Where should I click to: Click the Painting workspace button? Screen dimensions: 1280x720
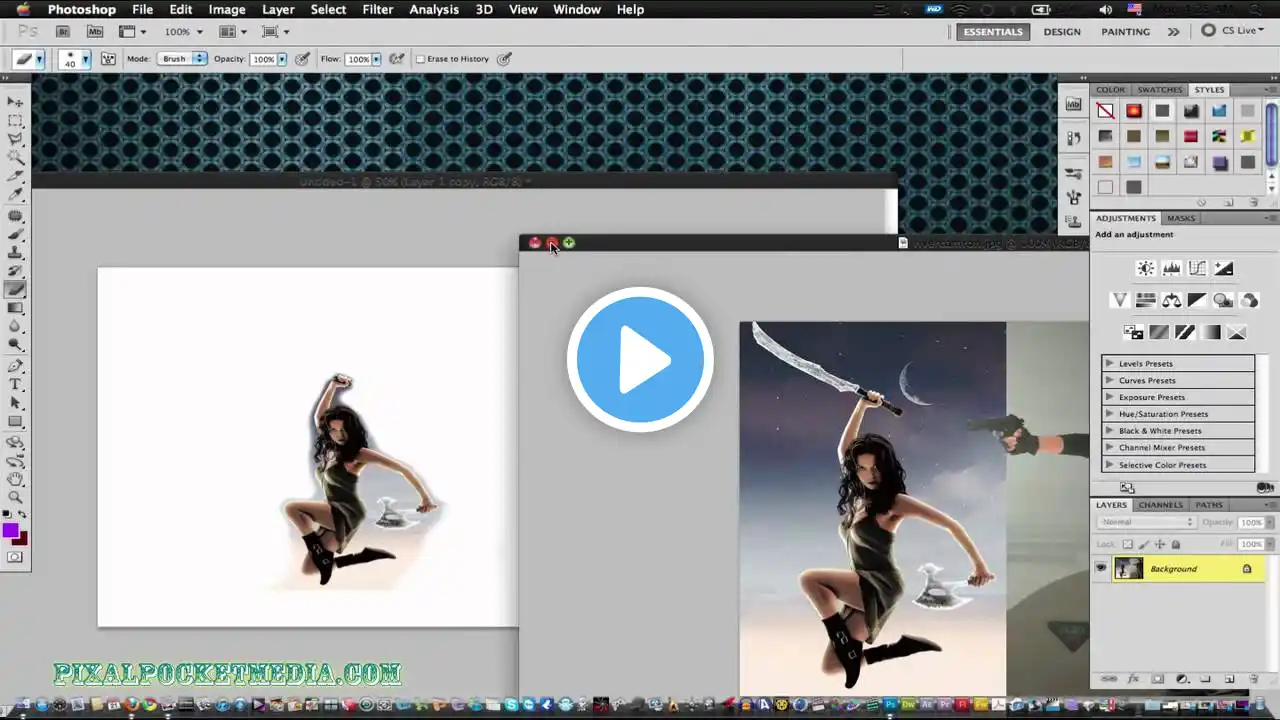(1126, 31)
